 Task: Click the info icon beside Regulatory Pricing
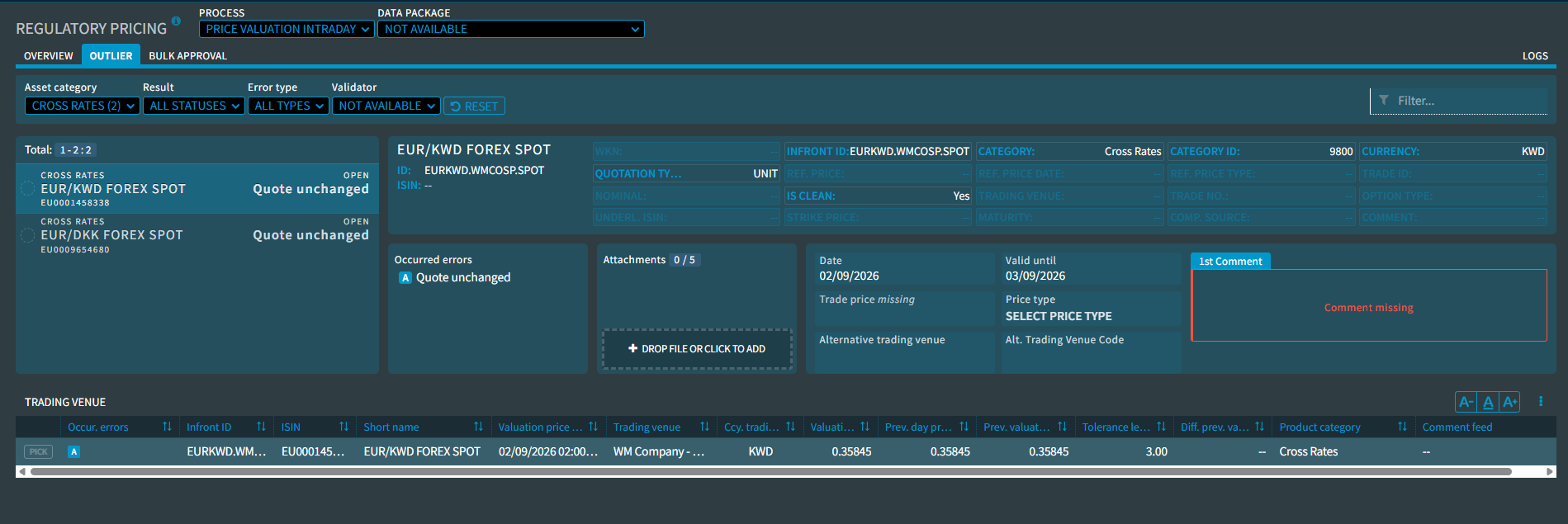176,21
